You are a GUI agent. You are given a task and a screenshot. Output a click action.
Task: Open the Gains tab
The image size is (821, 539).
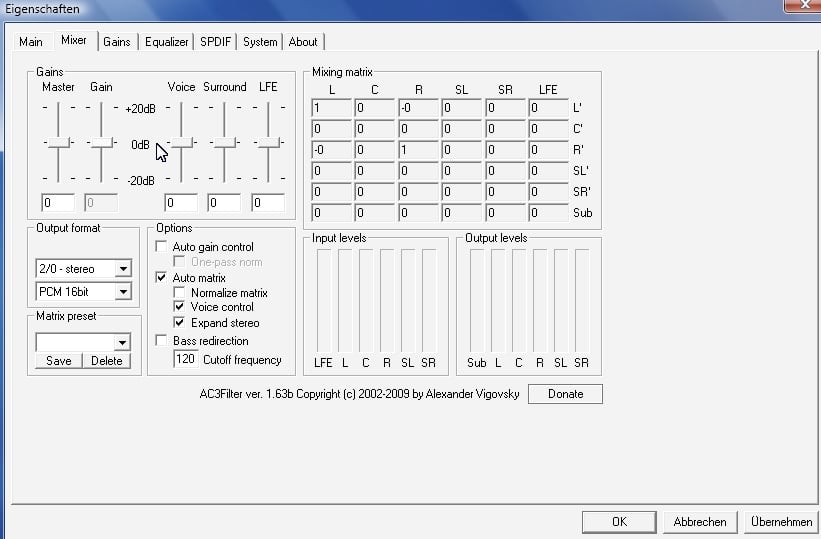click(117, 42)
